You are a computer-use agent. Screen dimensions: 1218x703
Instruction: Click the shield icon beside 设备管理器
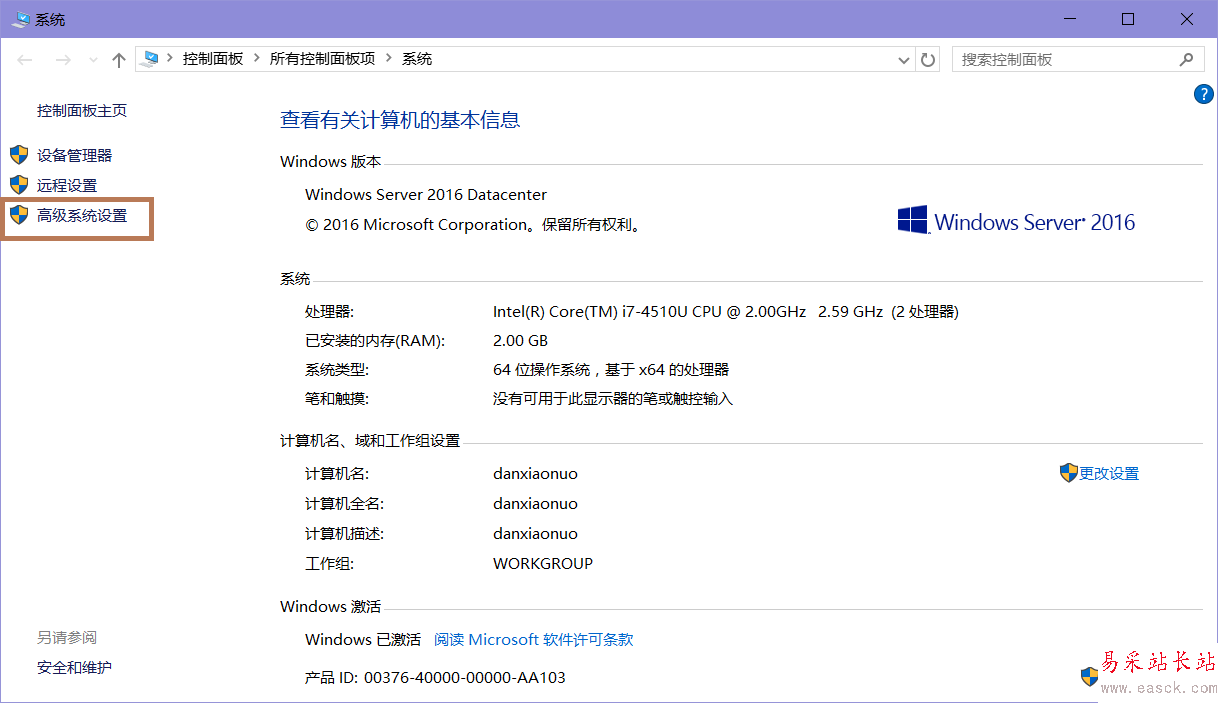19,155
